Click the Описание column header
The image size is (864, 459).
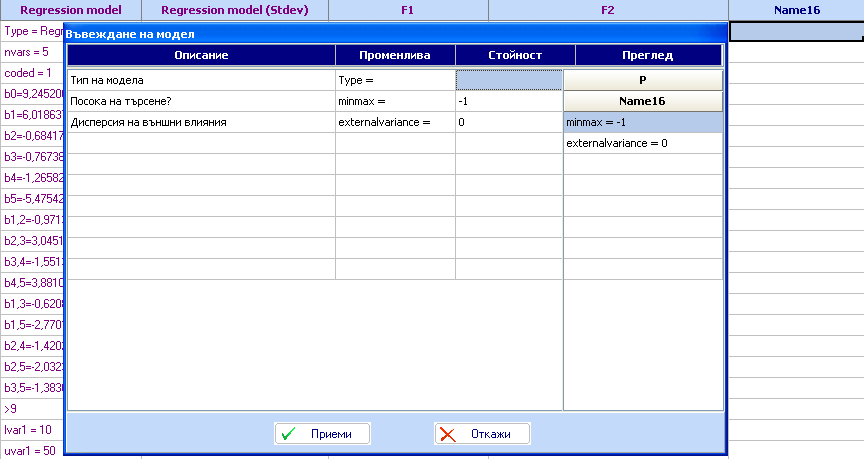click(201, 55)
